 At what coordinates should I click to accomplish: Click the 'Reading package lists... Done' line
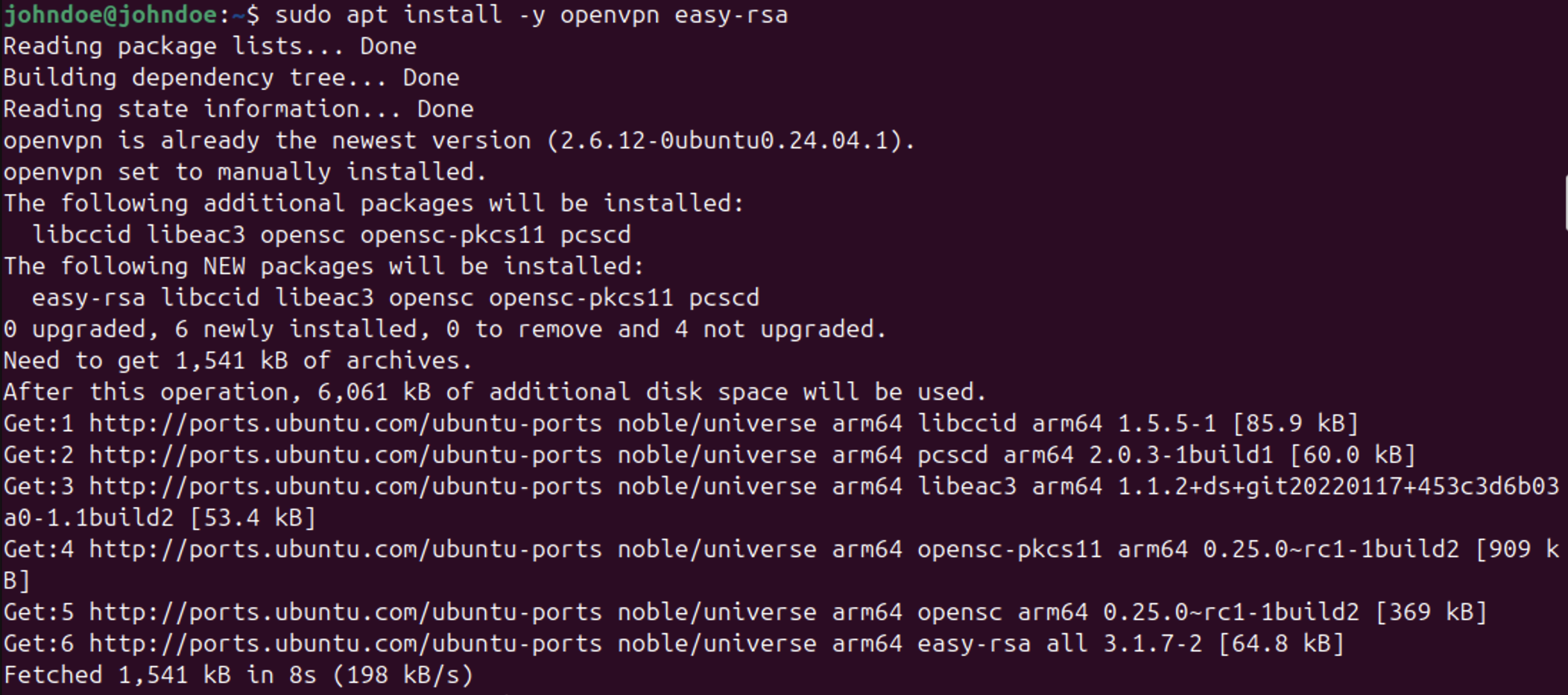coord(210,46)
